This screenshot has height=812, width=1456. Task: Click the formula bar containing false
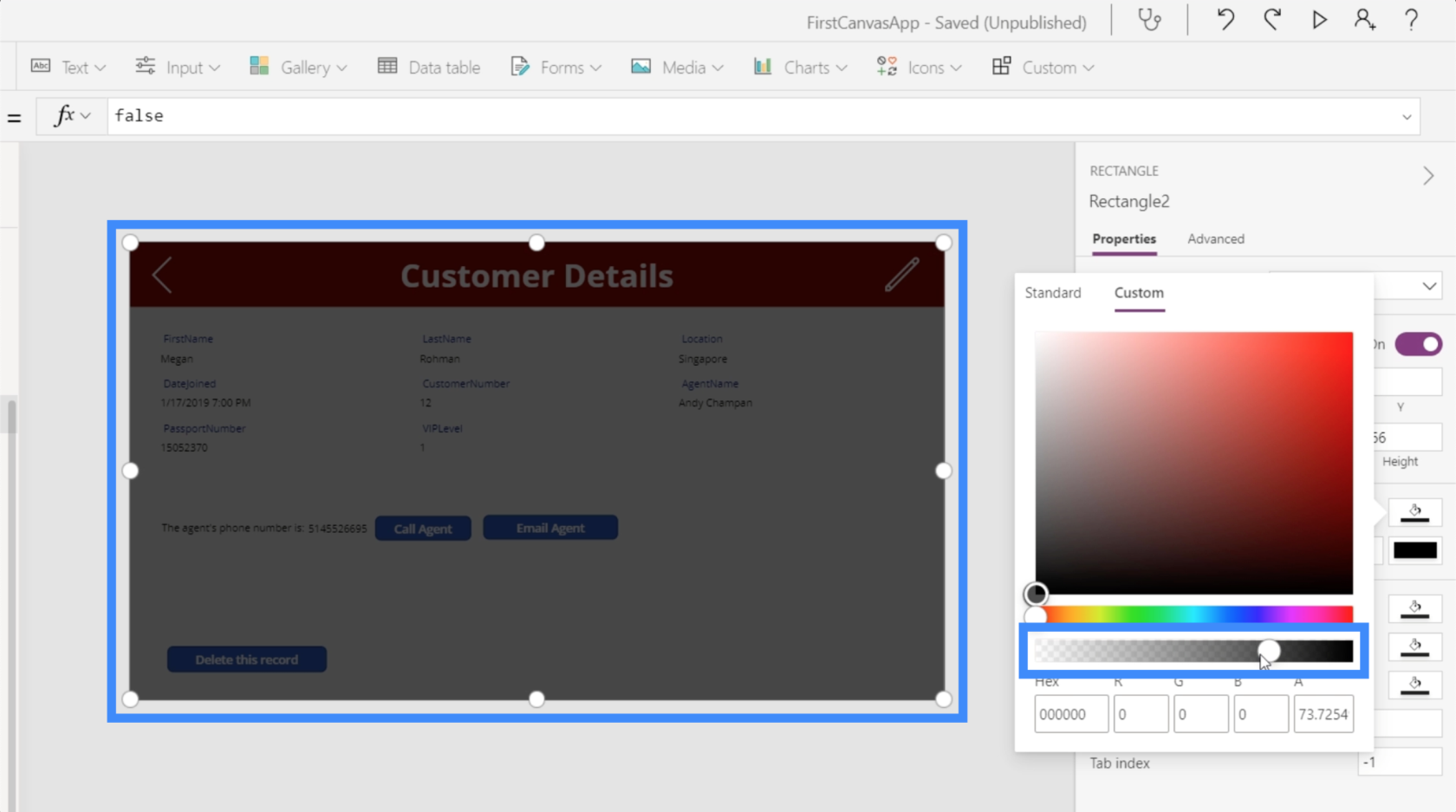tap(754, 115)
